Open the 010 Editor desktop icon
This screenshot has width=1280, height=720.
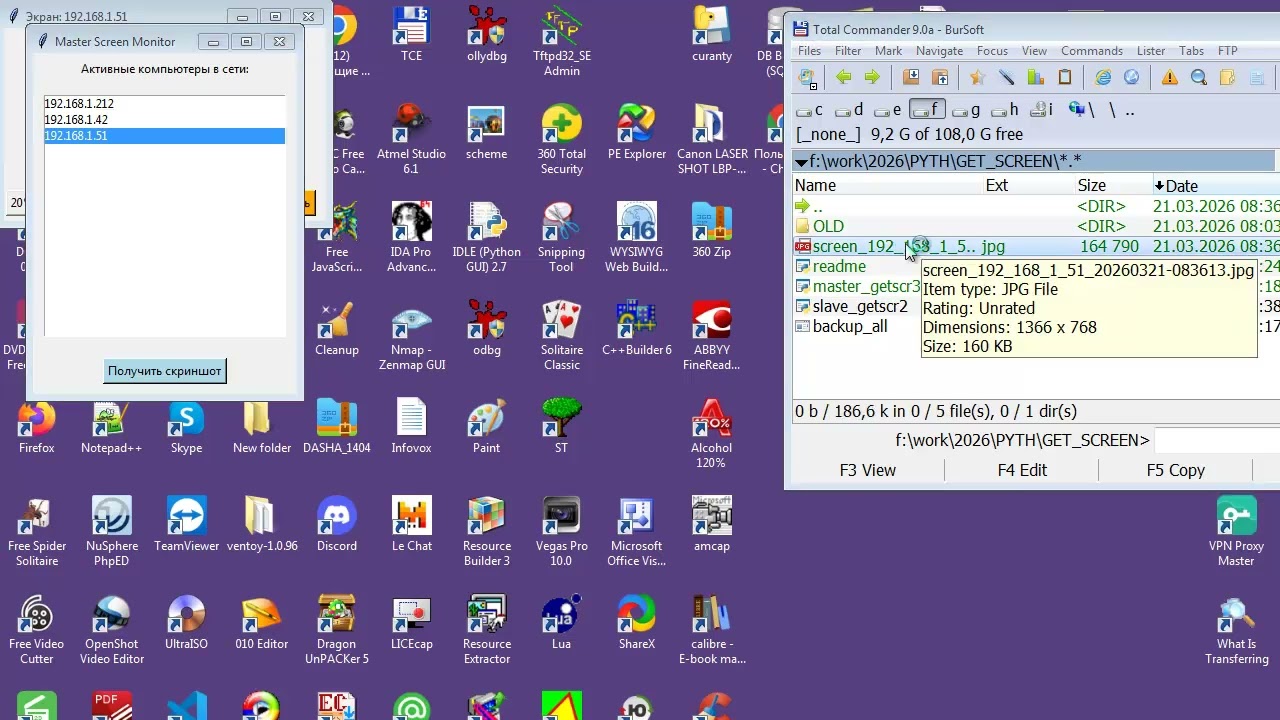click(x=262, y=623)
